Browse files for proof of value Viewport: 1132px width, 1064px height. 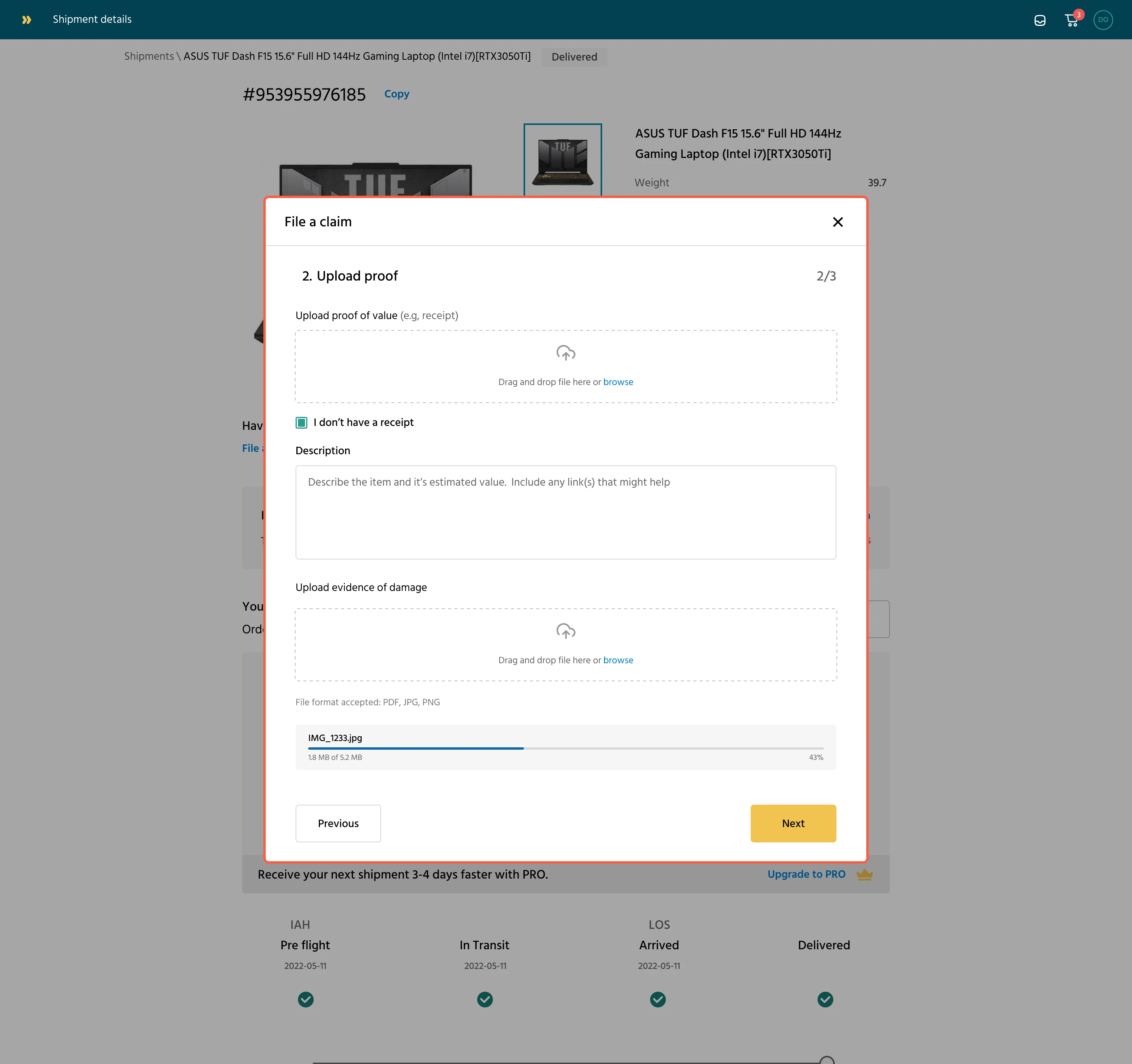tap(618, 382)
